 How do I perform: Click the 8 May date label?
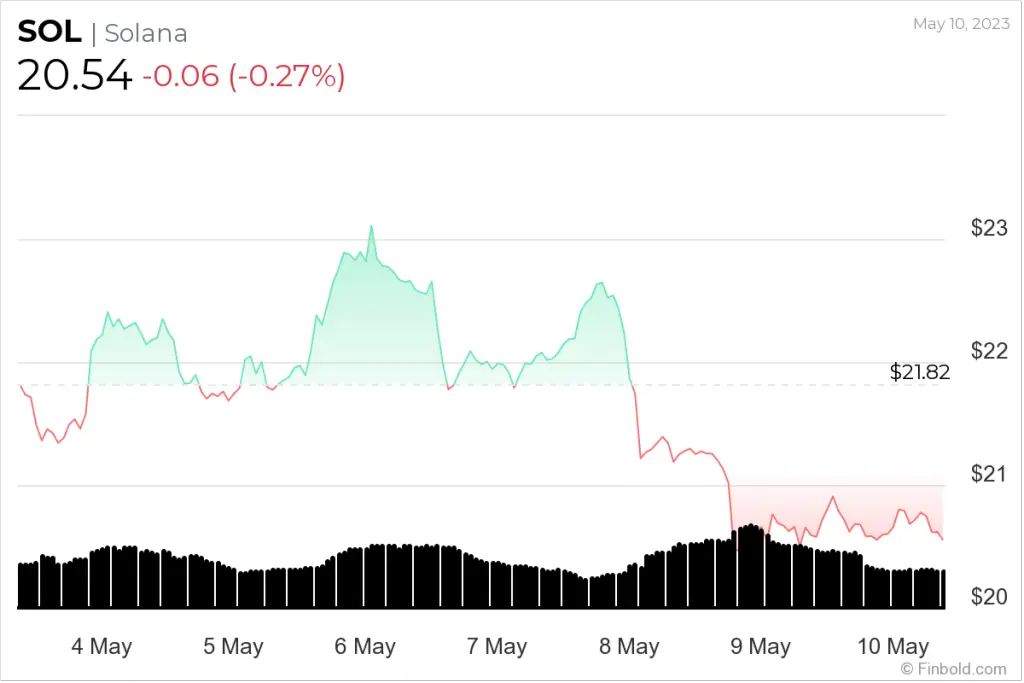[x=629, y=646]
